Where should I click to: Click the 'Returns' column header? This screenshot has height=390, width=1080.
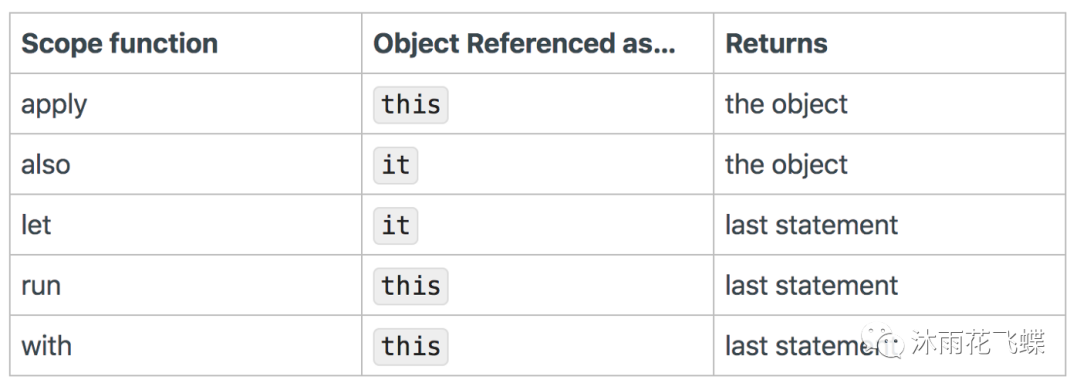(776, 43)
